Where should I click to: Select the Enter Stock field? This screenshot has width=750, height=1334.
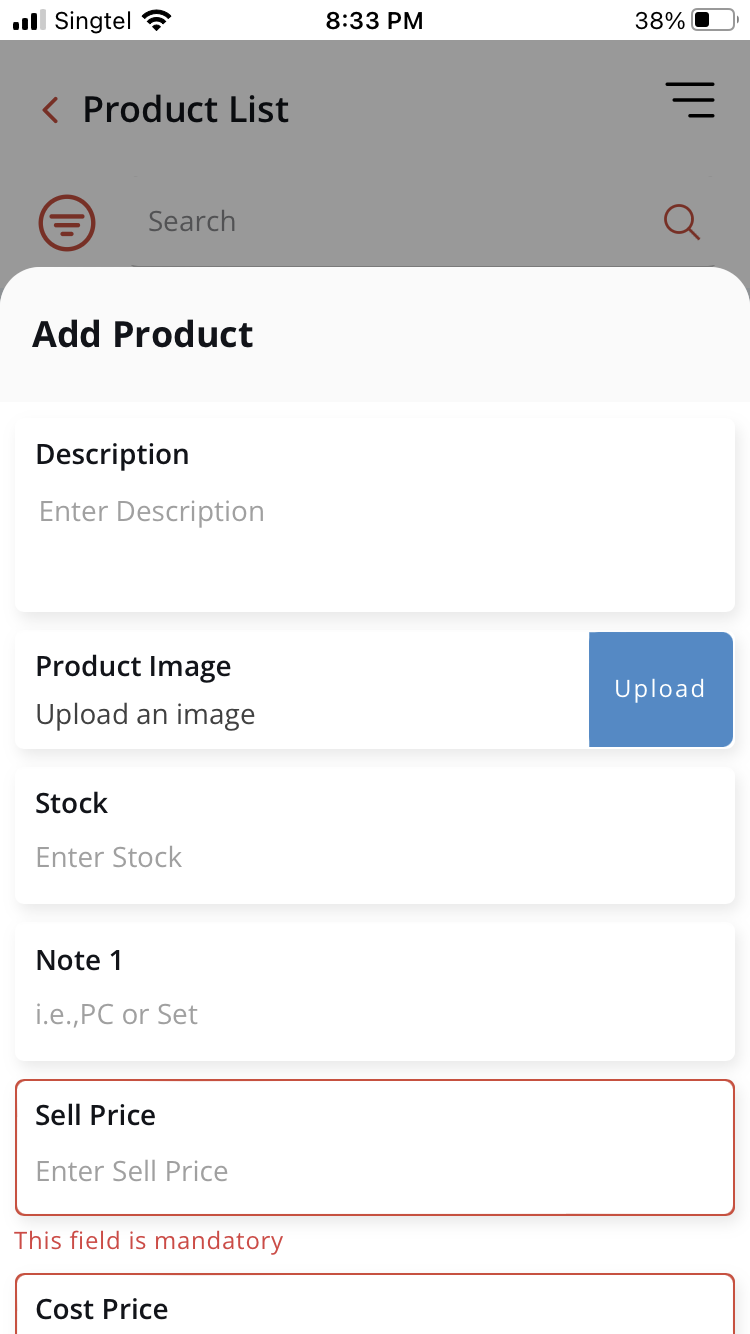coord(375,837)
